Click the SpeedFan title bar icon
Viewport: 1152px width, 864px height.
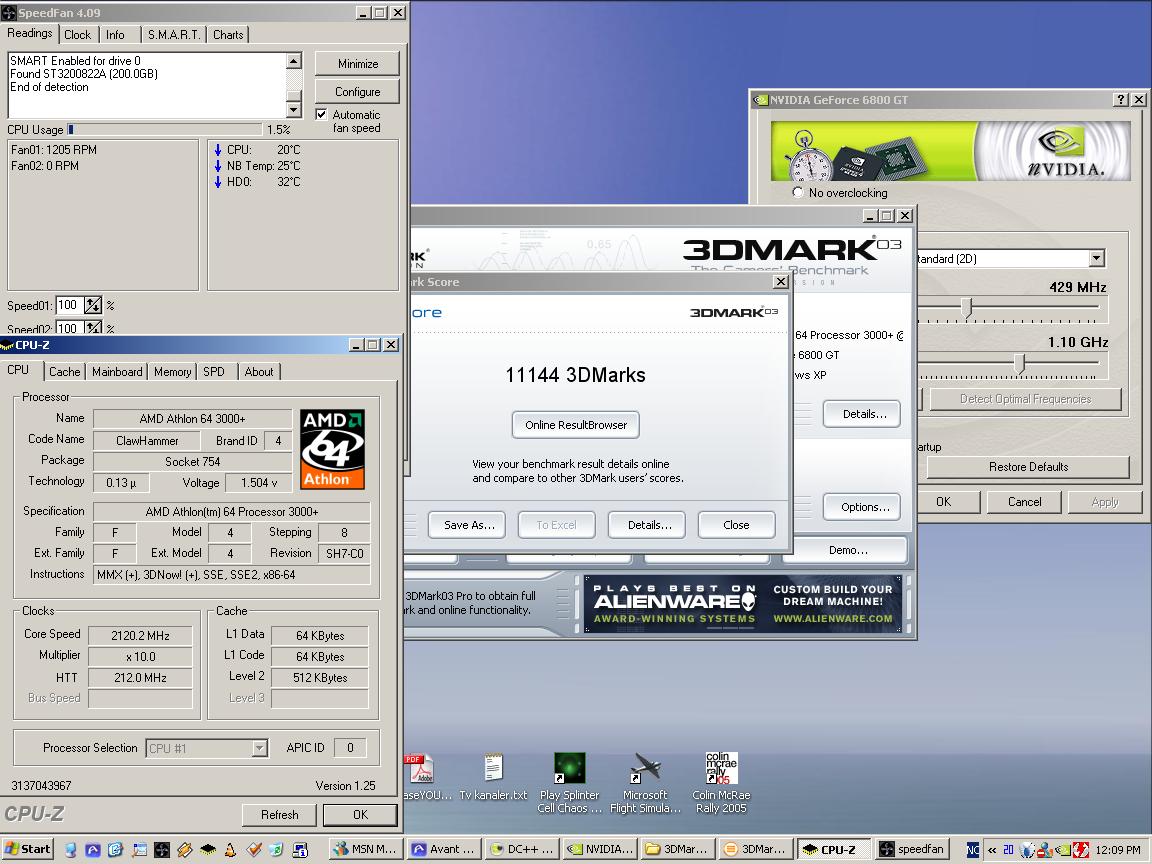click(9, 12)
